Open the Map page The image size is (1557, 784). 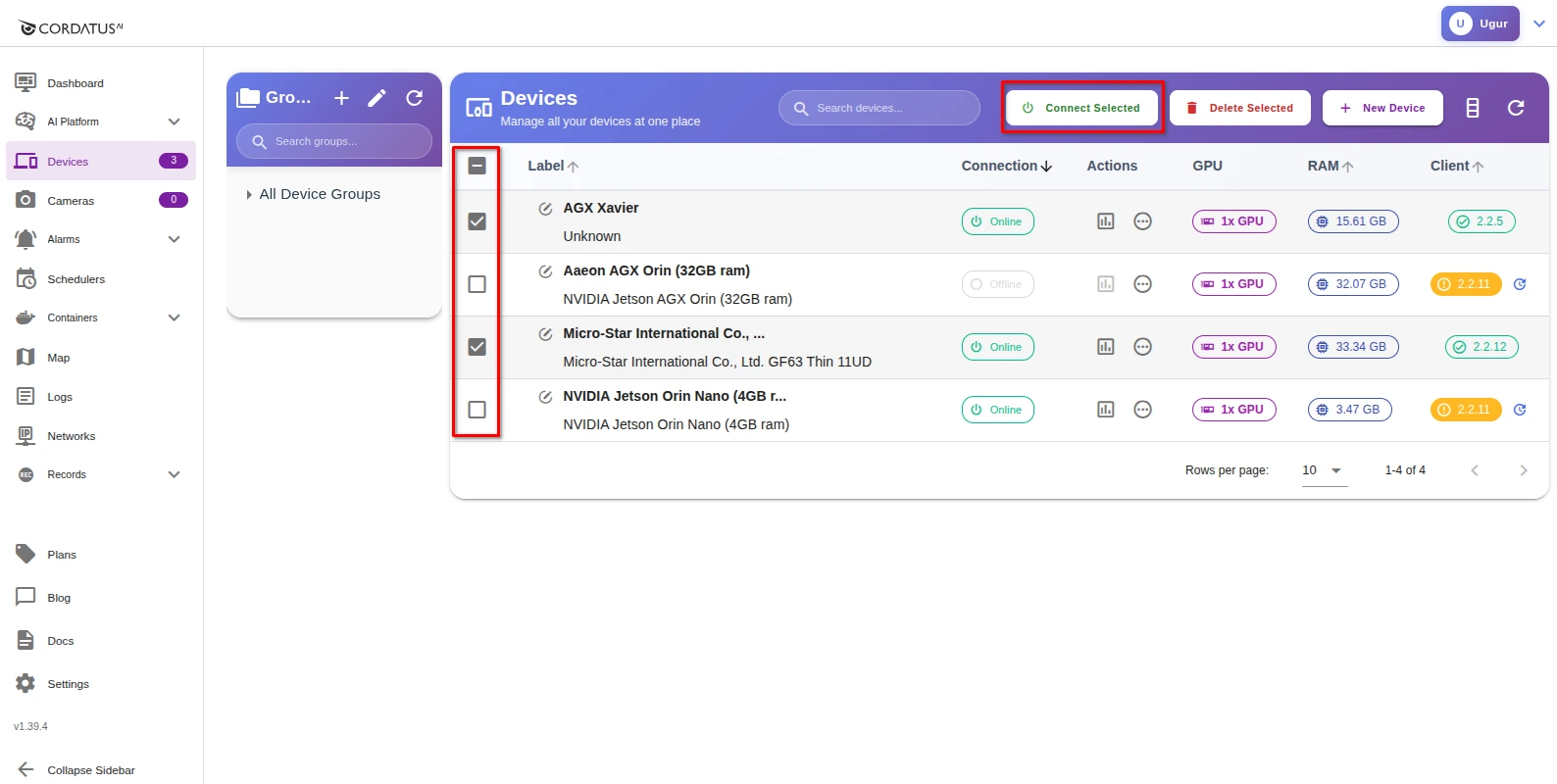click(x=101, y=357)
